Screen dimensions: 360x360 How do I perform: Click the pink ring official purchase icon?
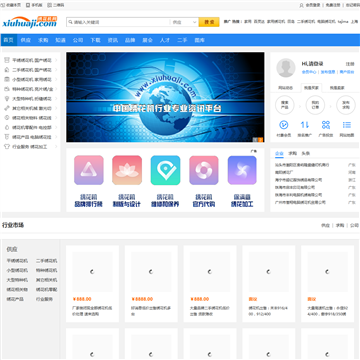coord(204,170)
